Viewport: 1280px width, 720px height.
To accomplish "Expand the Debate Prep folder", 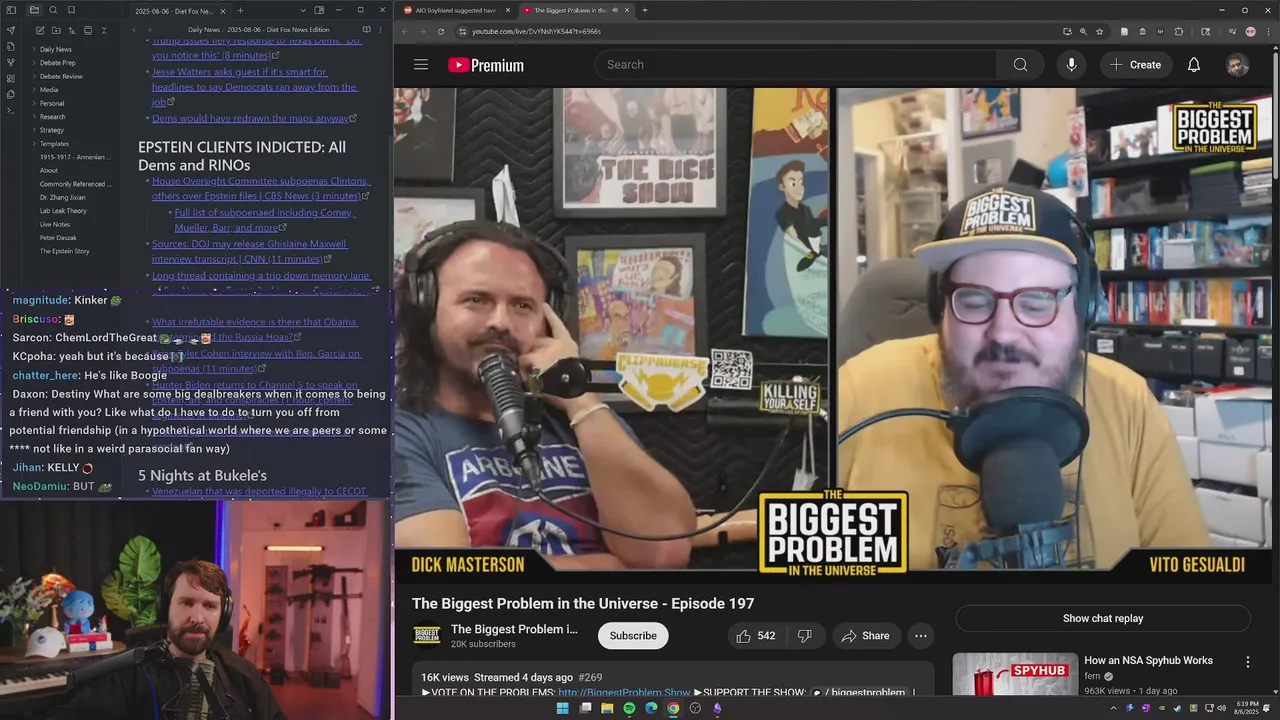I will (x=57, y=63).
